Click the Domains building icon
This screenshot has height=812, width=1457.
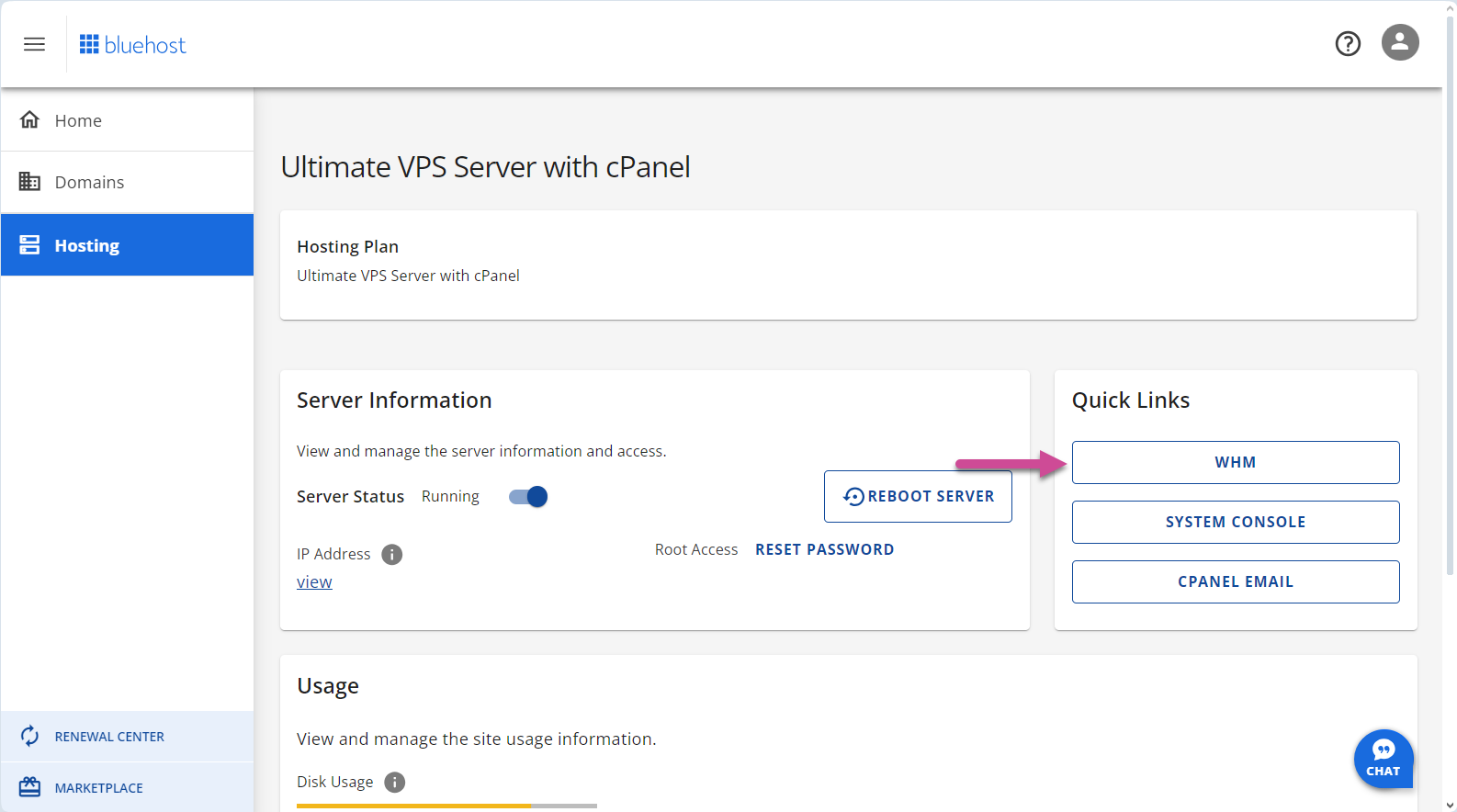click(x=29, y=181)
